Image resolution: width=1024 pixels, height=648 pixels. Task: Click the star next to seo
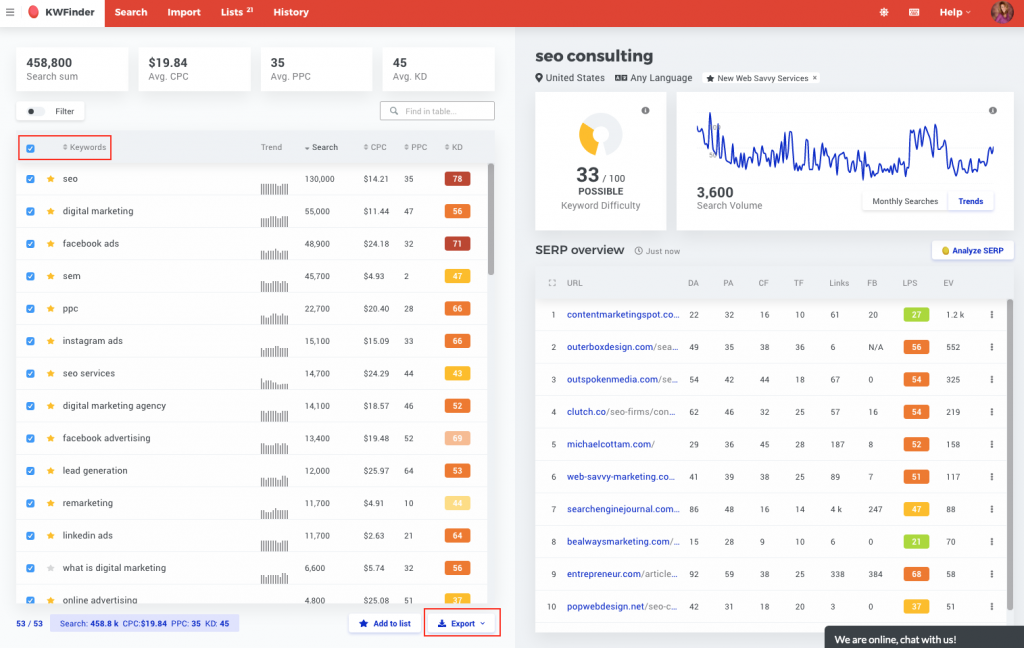click(50, 179)
